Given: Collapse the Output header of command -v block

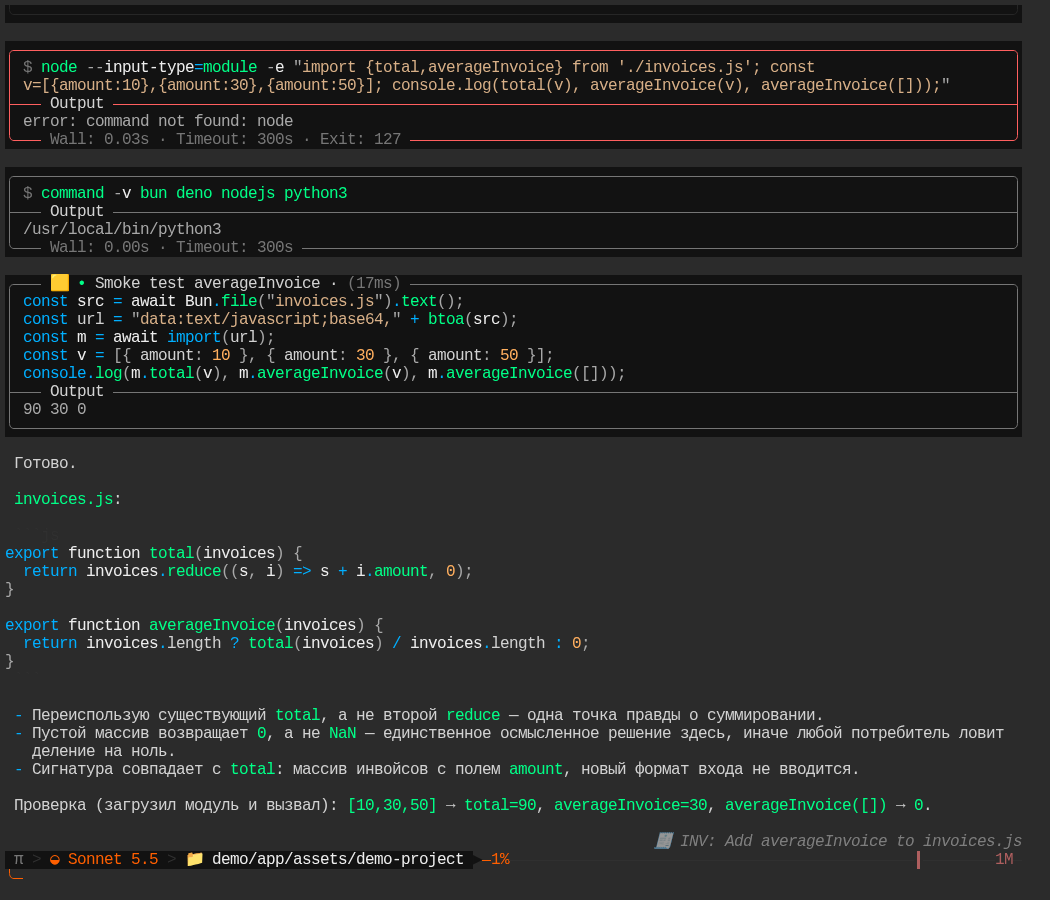Looking at the screenshot, I should click(x=76, y=211).
